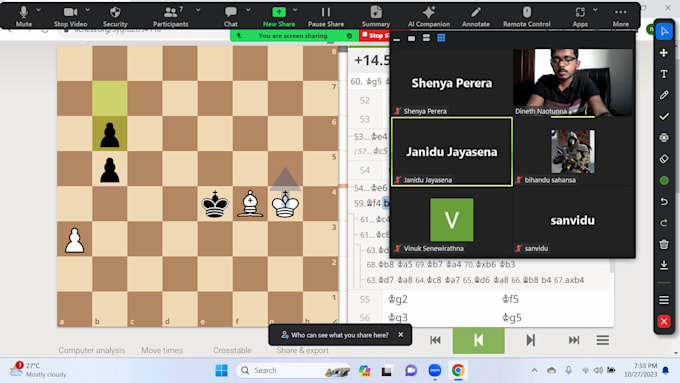The height and width of the screenshot is (383, 680).
Task: Select the white bishop on f4
Action: tap(250, 204)
